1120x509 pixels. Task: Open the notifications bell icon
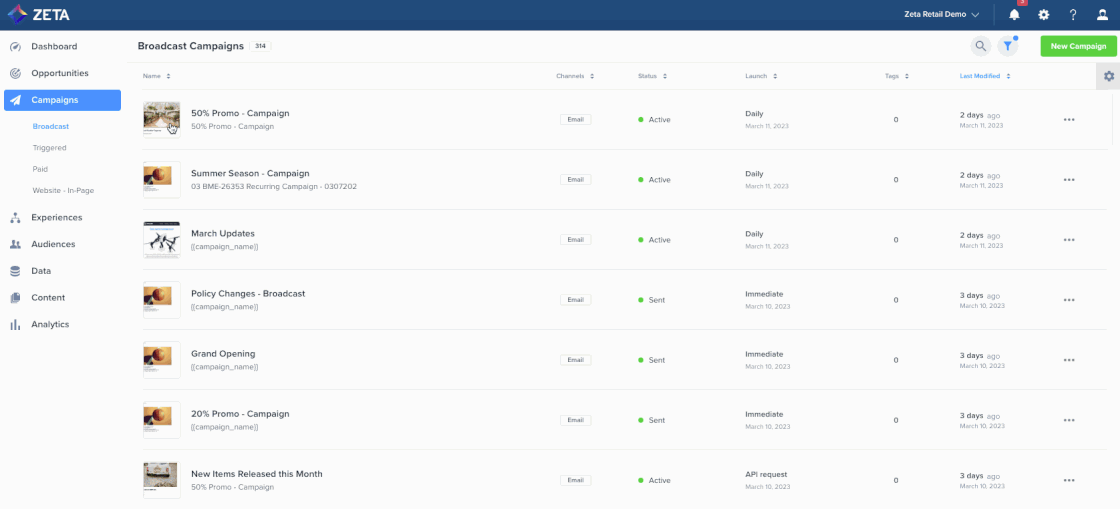(x=1014, y=15)
